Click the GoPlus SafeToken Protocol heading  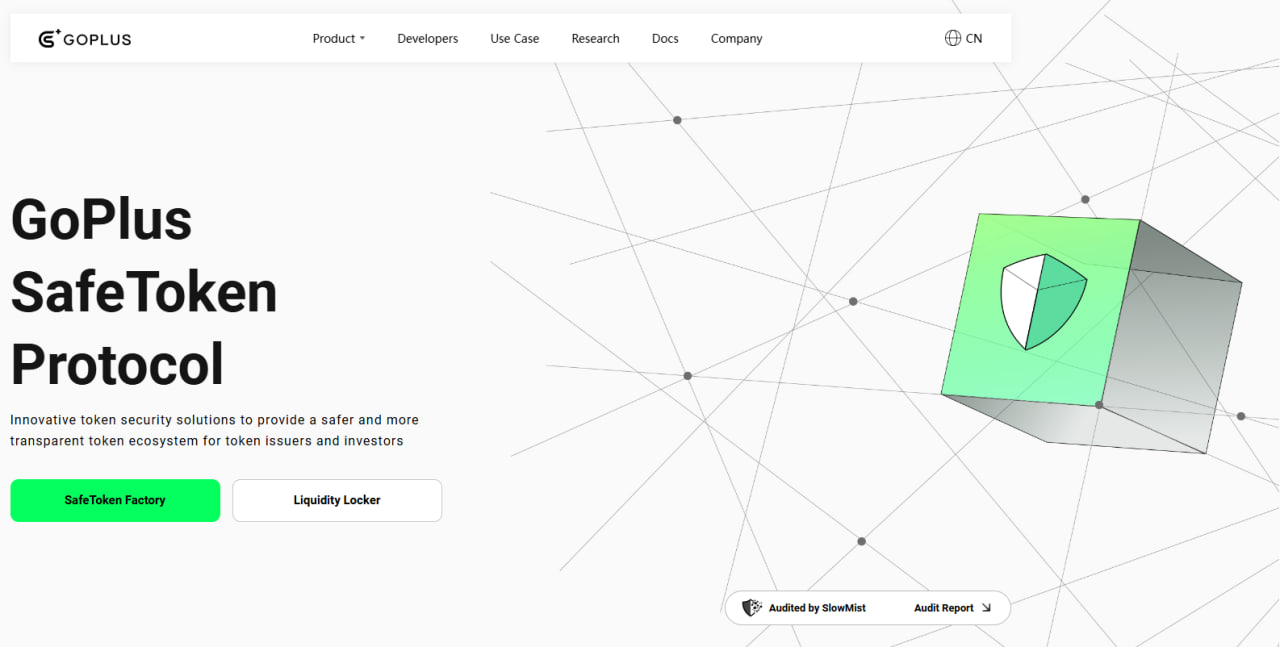[144, 291]
